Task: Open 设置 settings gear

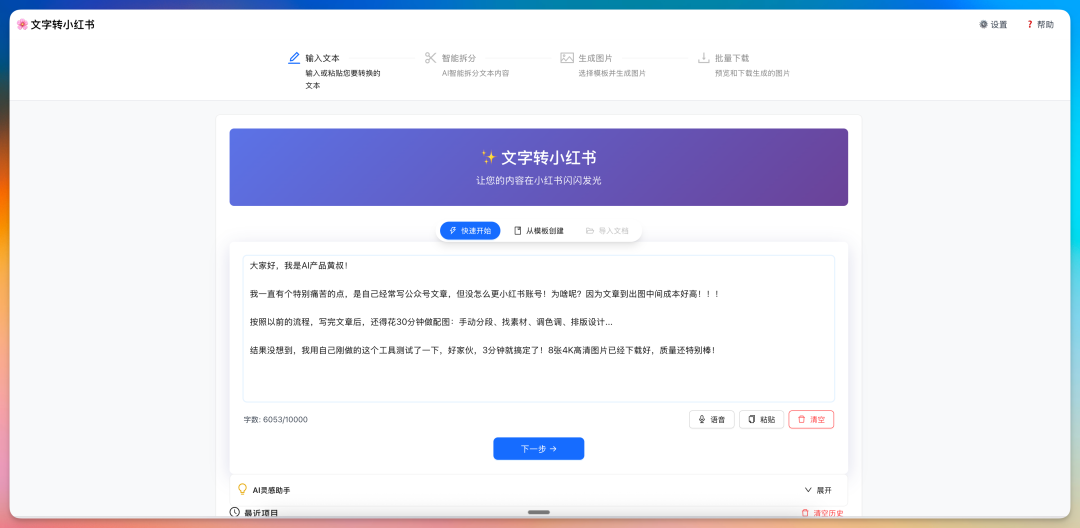Action: pyautogui.click(x=993, y=25)
